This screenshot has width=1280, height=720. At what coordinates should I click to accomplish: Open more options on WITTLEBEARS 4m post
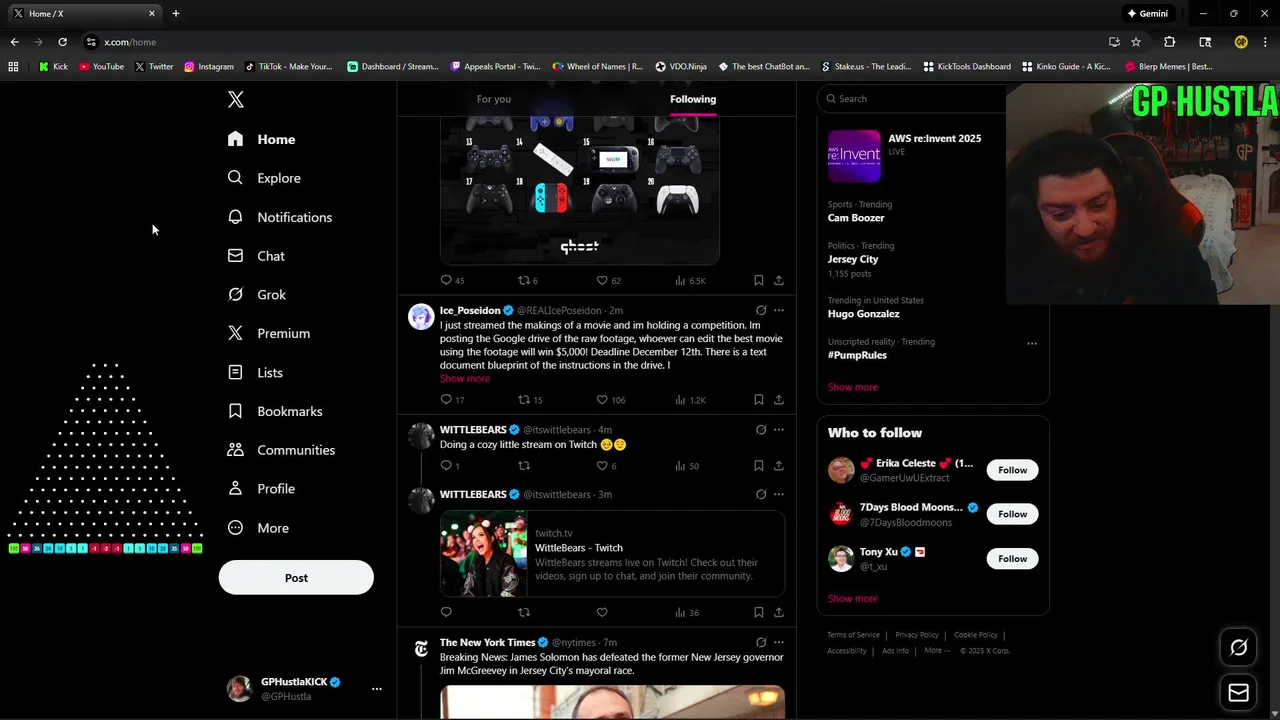[x=779, y=430]
